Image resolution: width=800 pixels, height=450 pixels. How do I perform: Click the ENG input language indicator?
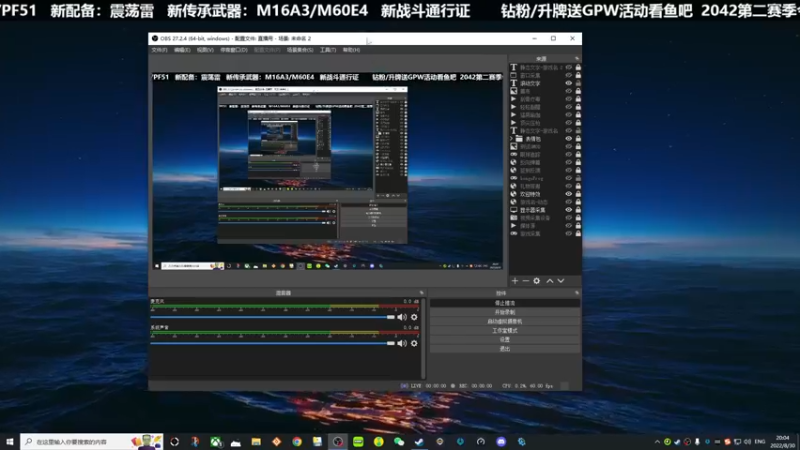coord(760,442)
